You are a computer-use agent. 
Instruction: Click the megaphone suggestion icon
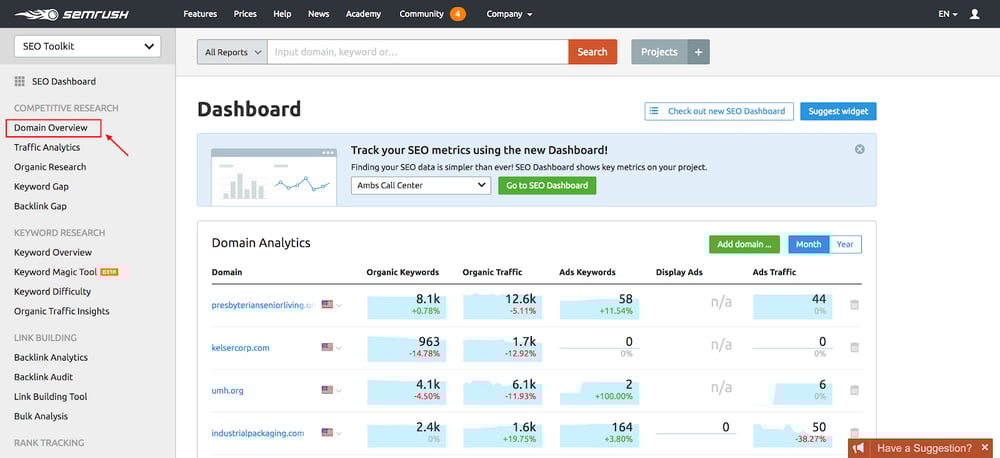click(859, 448)
